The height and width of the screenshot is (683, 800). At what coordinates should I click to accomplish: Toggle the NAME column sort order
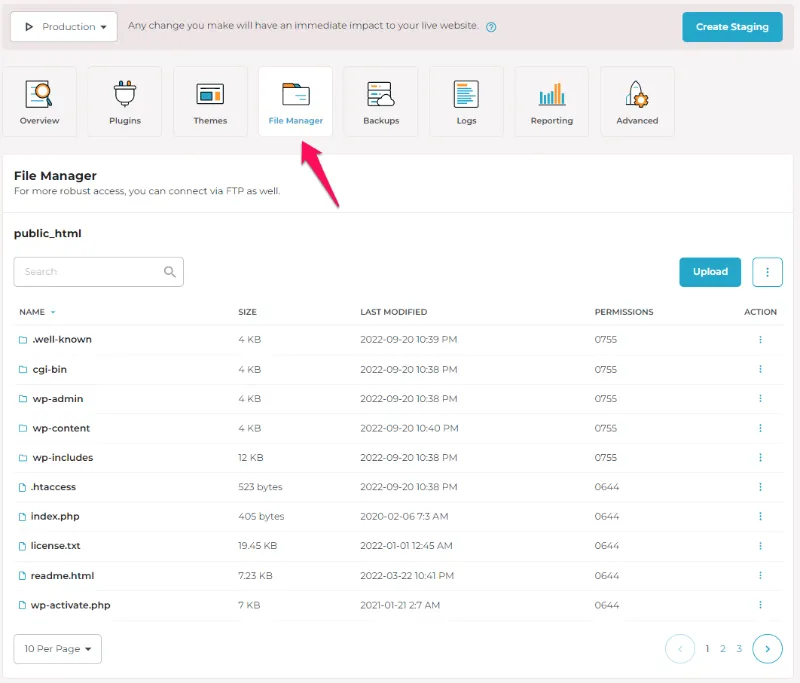[x=36, y=312]
